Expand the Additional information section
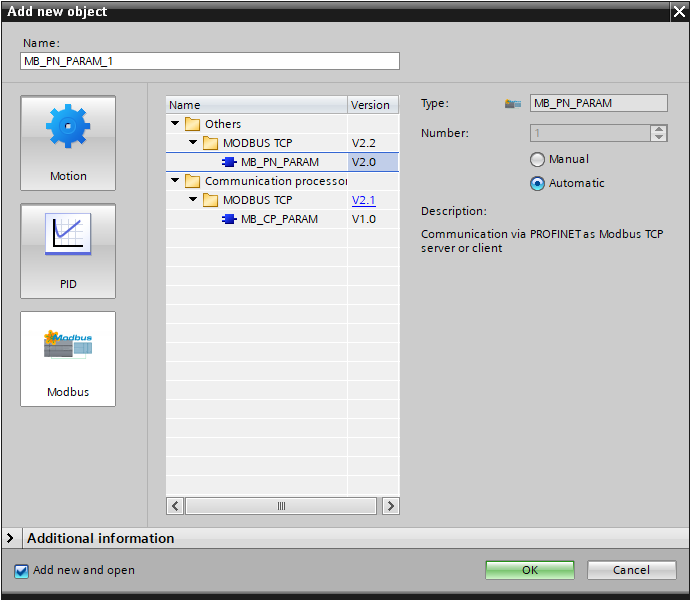This screenshot has height=601, width=691. pyautogui.click(x=11, y=538)
